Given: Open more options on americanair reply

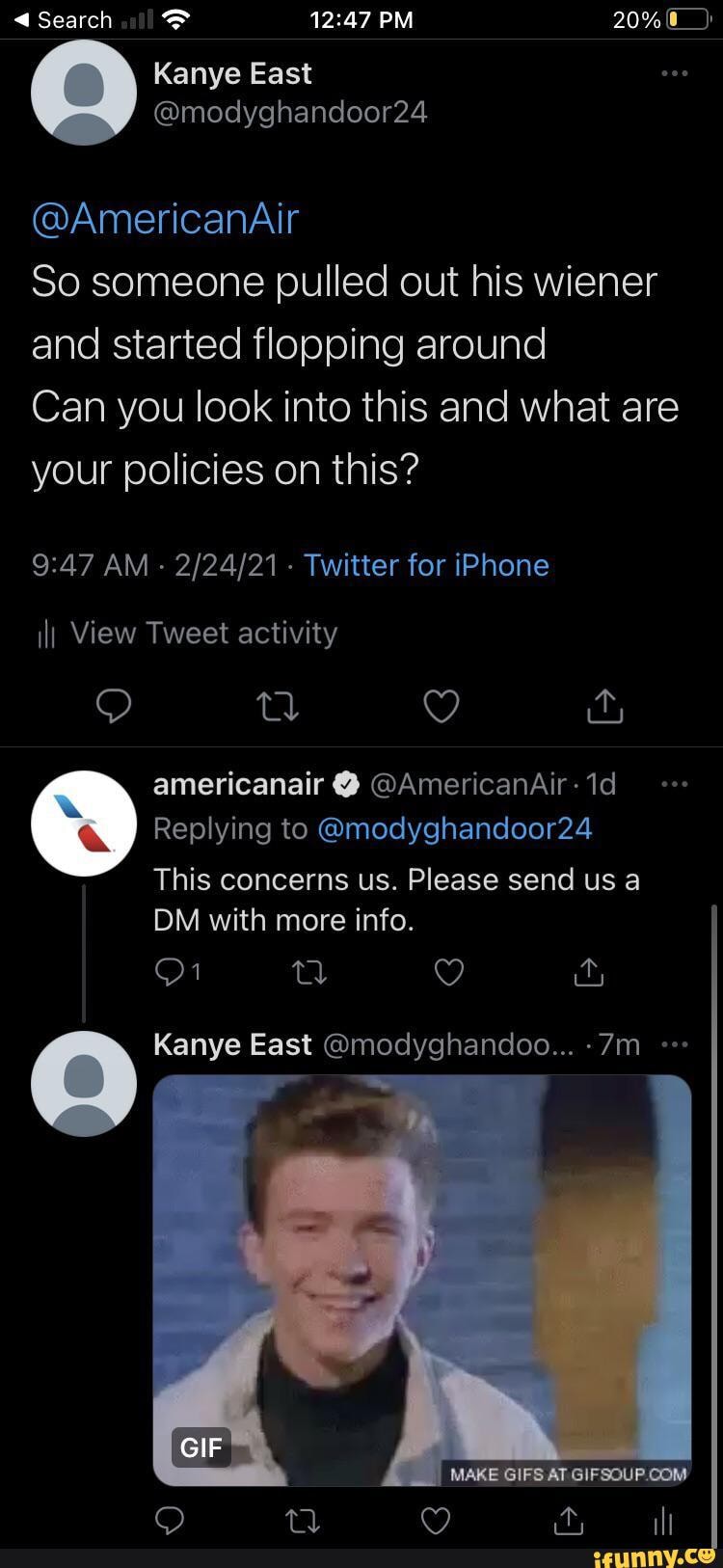Looking at the screenshot, I should (674, 784).
